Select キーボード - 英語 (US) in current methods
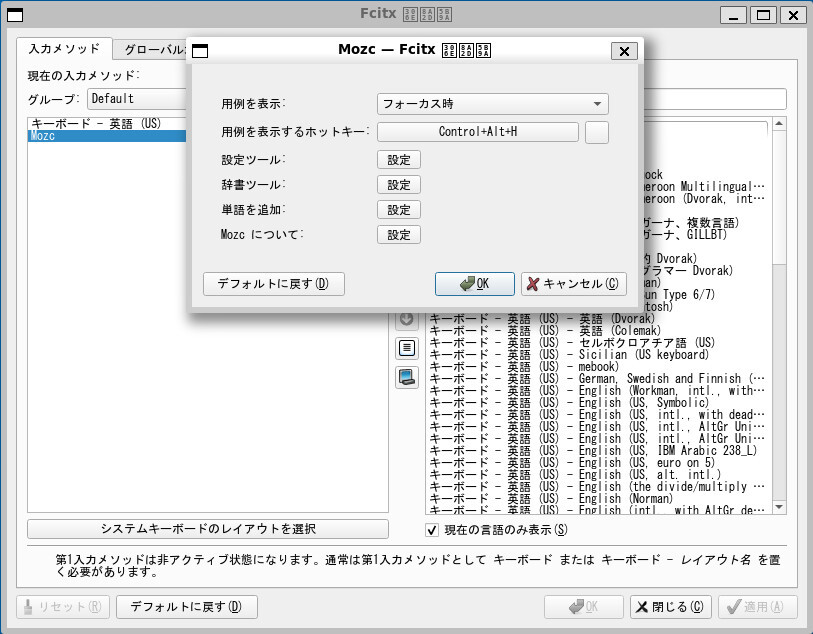813x634 pixels. point(107,123)
